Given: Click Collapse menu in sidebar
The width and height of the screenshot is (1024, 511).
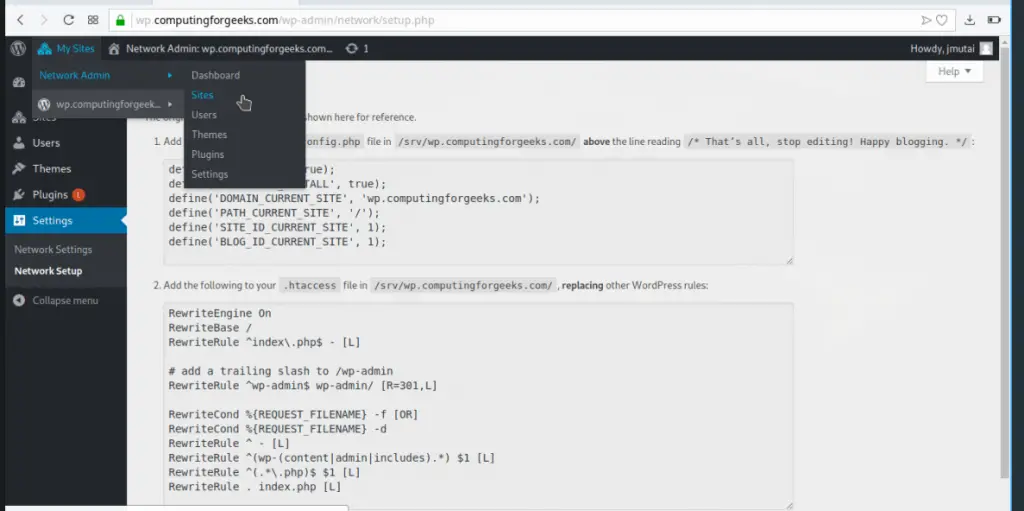Looking at the screenshot, I should 64,300.
